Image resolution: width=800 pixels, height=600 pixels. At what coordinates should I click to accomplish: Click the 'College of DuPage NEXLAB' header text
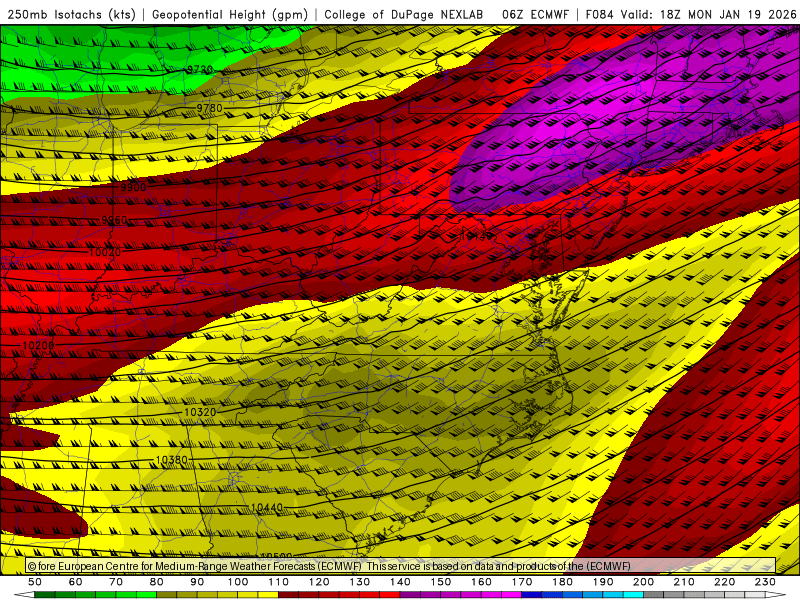[x=404, y=15]
